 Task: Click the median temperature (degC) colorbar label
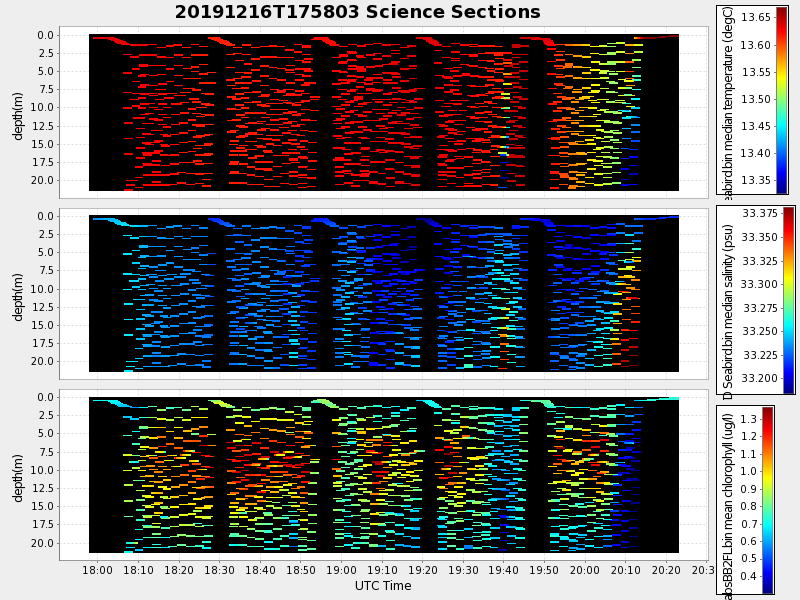(728, 99)
